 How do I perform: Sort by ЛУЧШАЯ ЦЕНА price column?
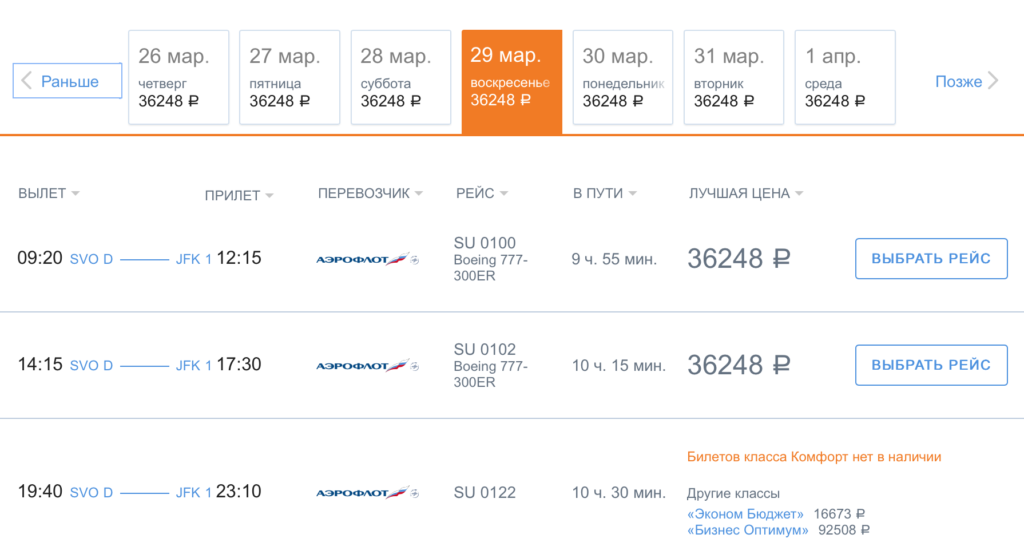[x=746, y=193]
